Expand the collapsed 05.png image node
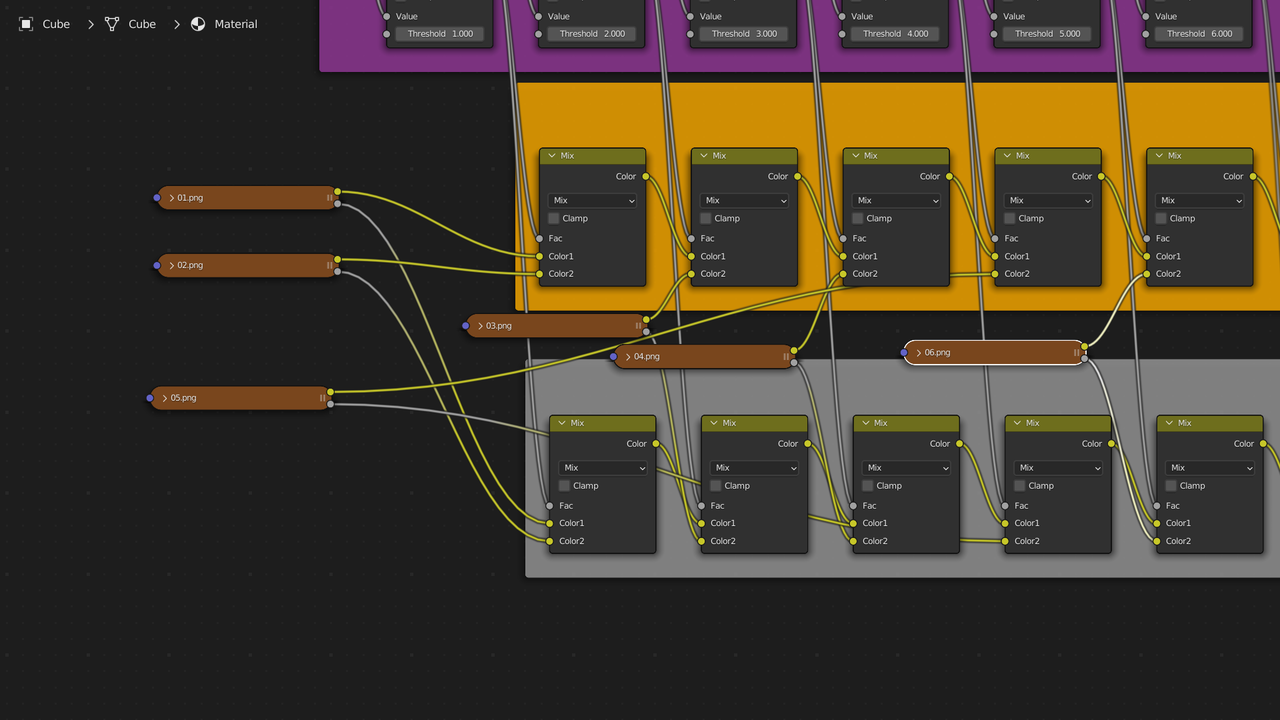Image resolution: width=1280 pixels, height=720 pixels. [165, 398]
